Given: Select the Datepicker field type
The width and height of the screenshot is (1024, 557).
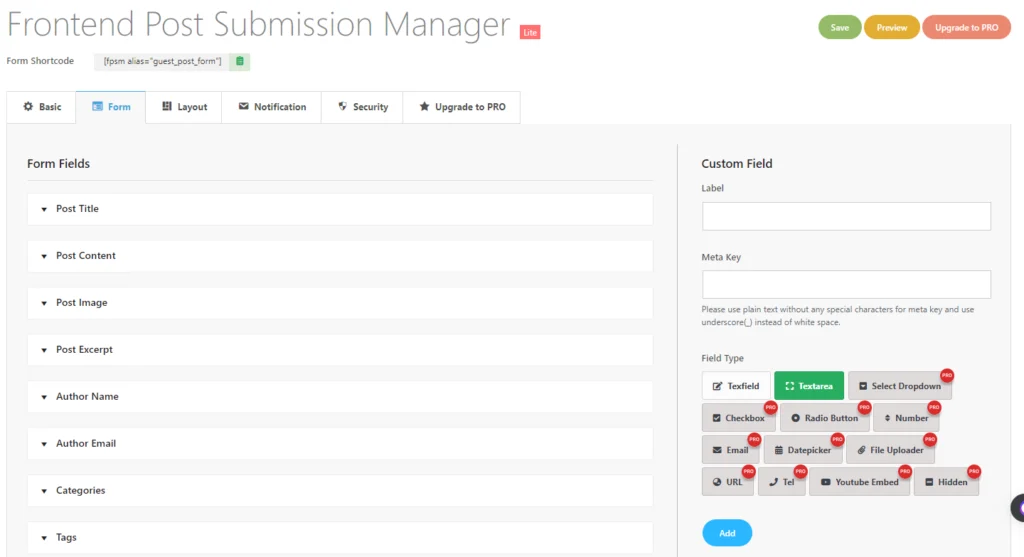Looking at the screenshot, I should click(x=802, y=450).
